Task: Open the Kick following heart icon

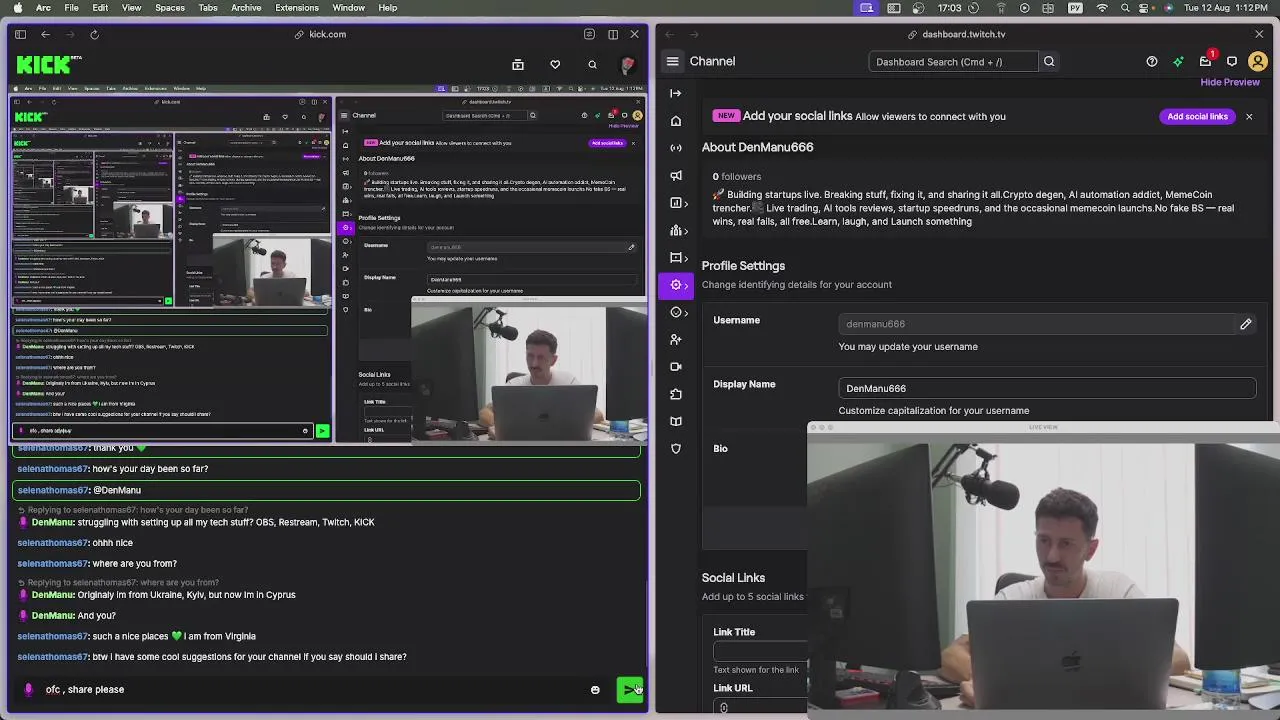Action: click(555, 65)
